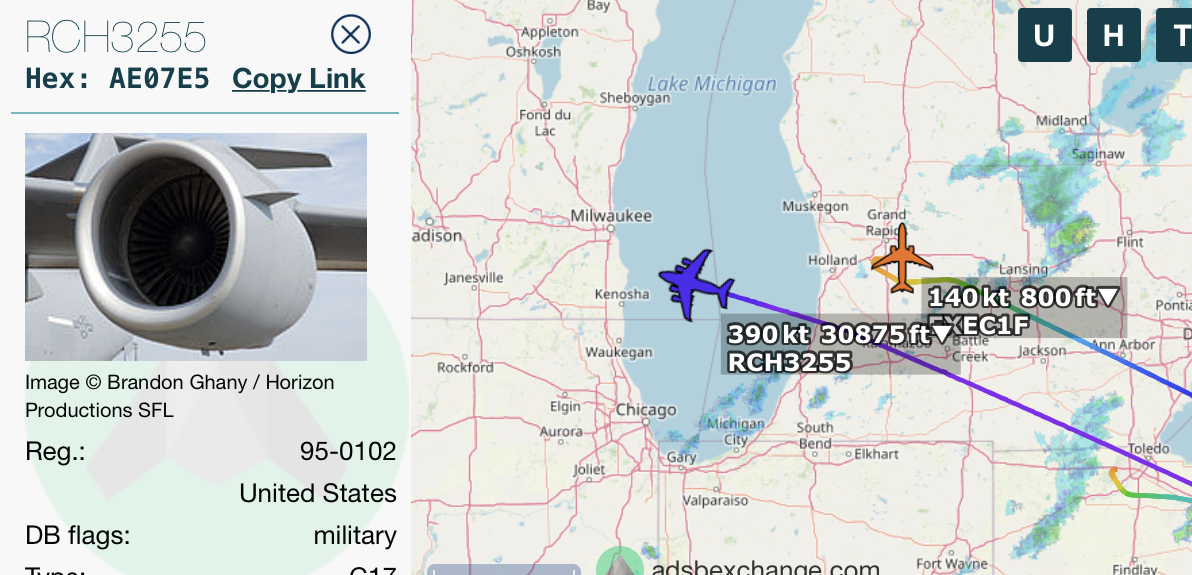This screenshot has height=575, width=1192.
Task: Toggle the U map button
Action: tap(1045, 35)
